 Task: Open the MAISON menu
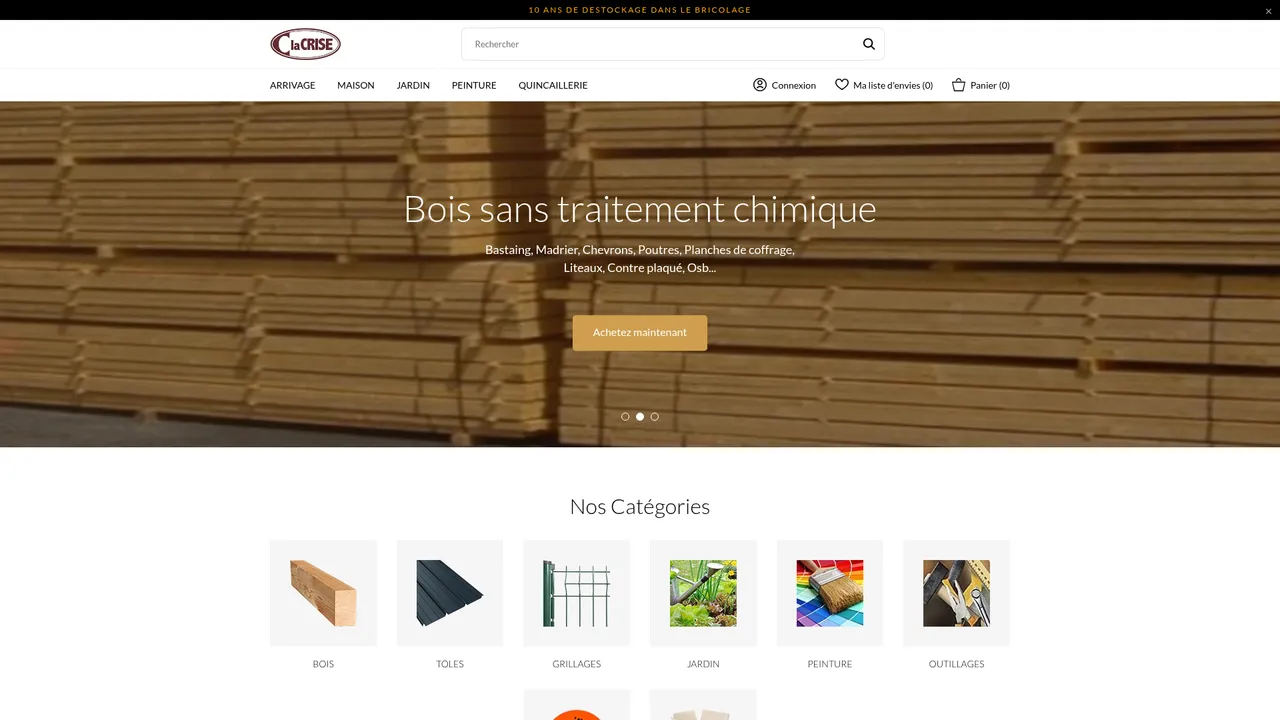tap(355, 85)
